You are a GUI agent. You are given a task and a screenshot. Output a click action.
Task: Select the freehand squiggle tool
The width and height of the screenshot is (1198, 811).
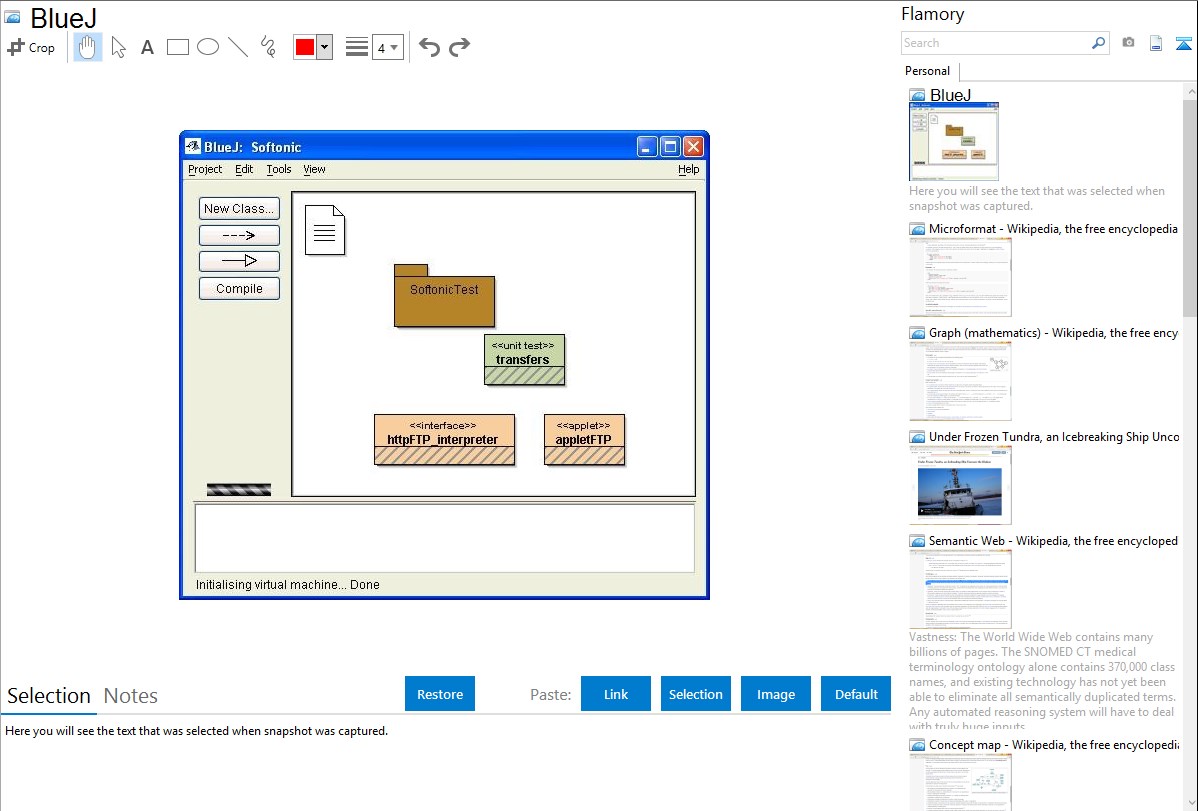(x=268, y=47)
